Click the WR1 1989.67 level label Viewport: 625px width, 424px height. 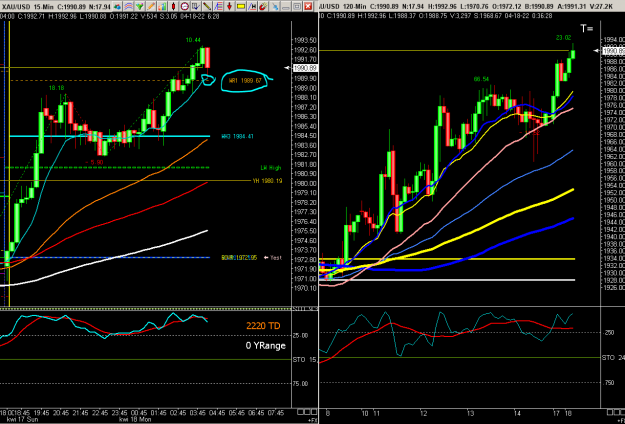pos(245,80)
